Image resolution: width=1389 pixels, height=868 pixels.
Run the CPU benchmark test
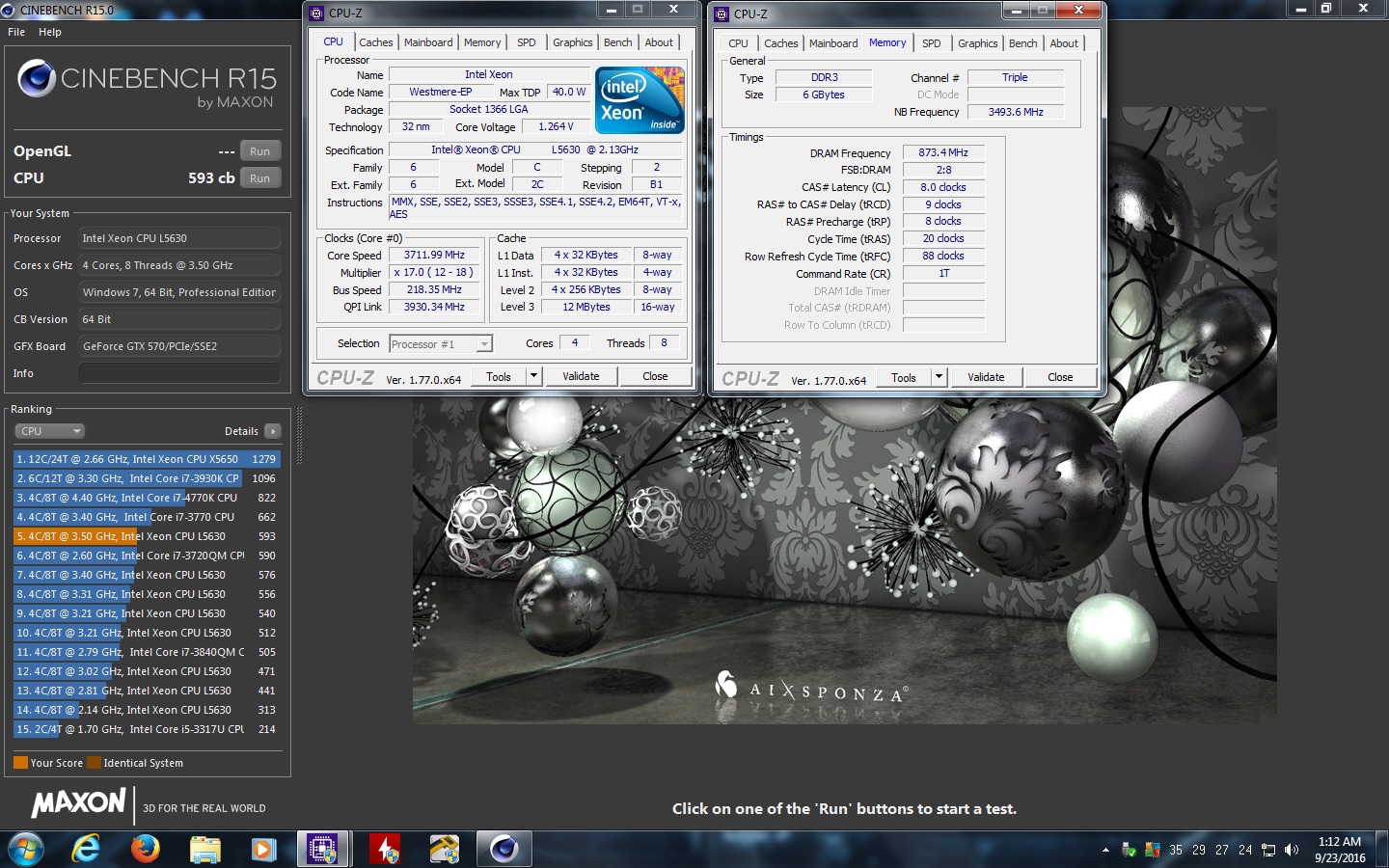pyautogui.click(x=259, y=178)
